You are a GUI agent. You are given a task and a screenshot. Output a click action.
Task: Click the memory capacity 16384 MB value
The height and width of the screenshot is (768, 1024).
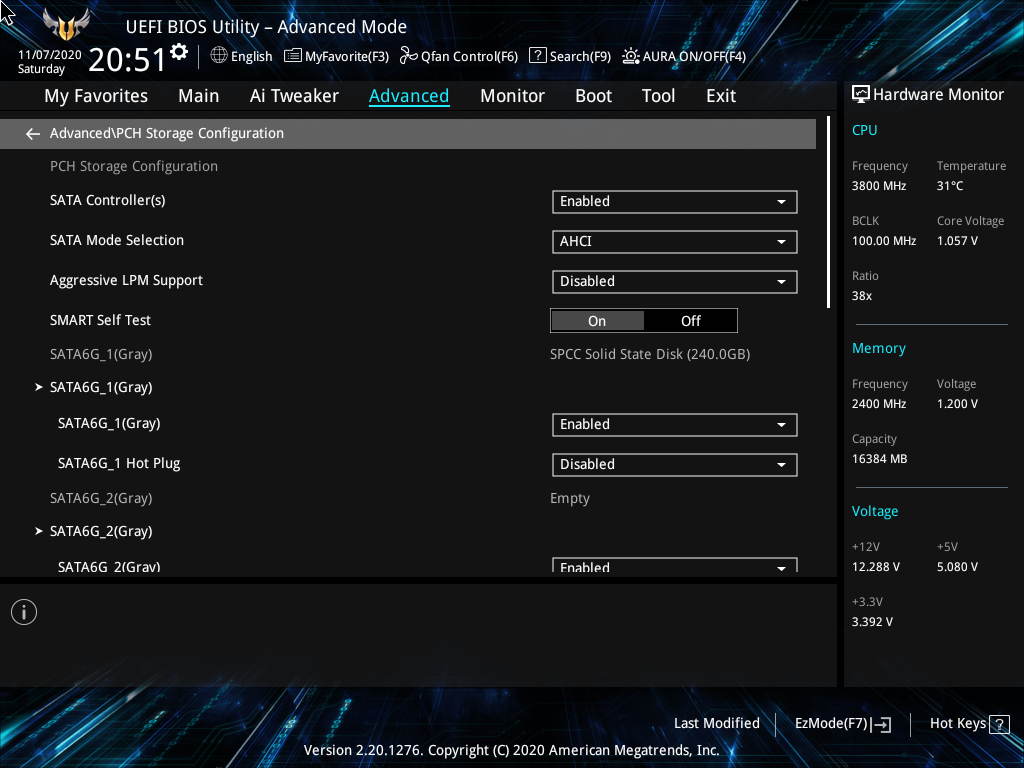pyautogui.click(x=879, y=459)
